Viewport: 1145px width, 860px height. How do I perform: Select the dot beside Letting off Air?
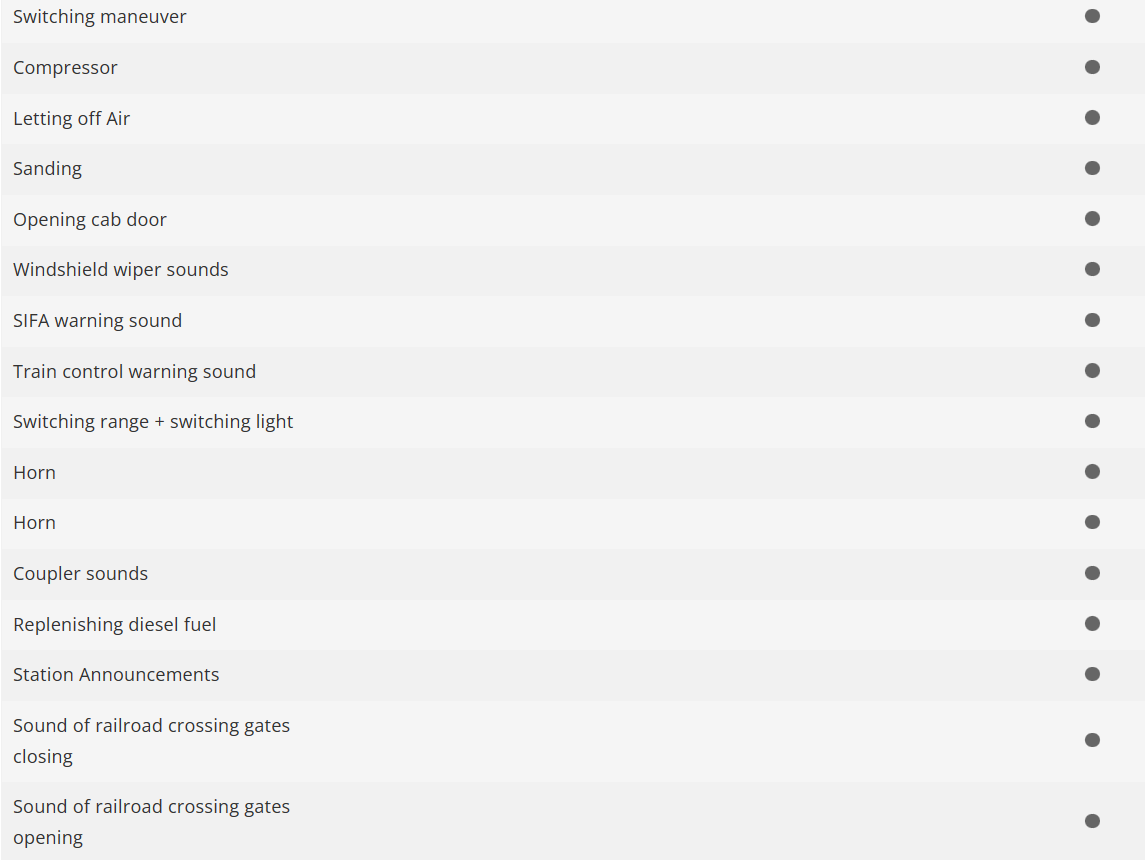[1092, 118]
